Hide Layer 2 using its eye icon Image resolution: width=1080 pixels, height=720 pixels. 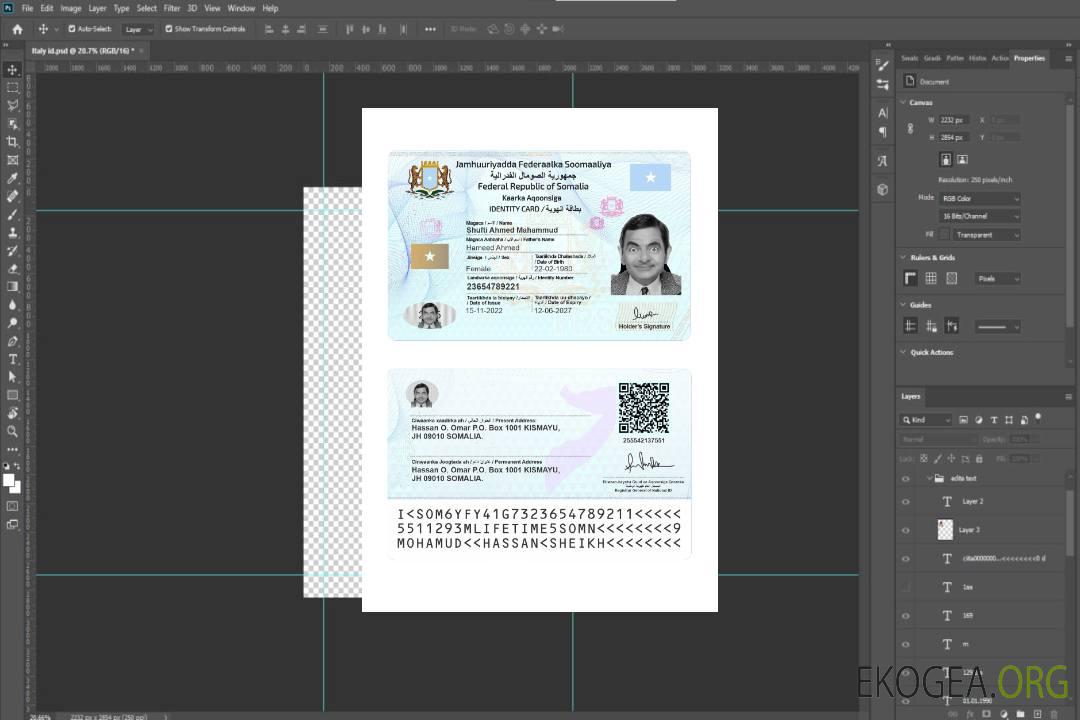906,501
